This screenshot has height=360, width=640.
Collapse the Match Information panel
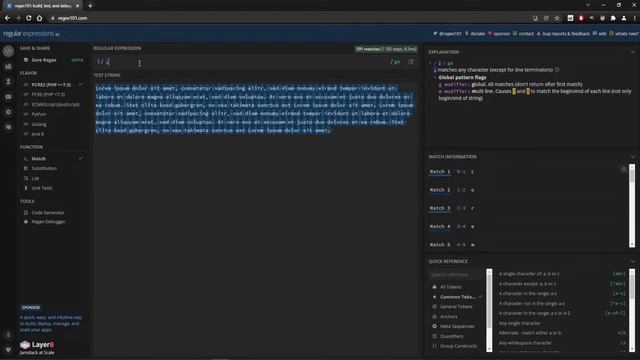click(x=633, y=157)
